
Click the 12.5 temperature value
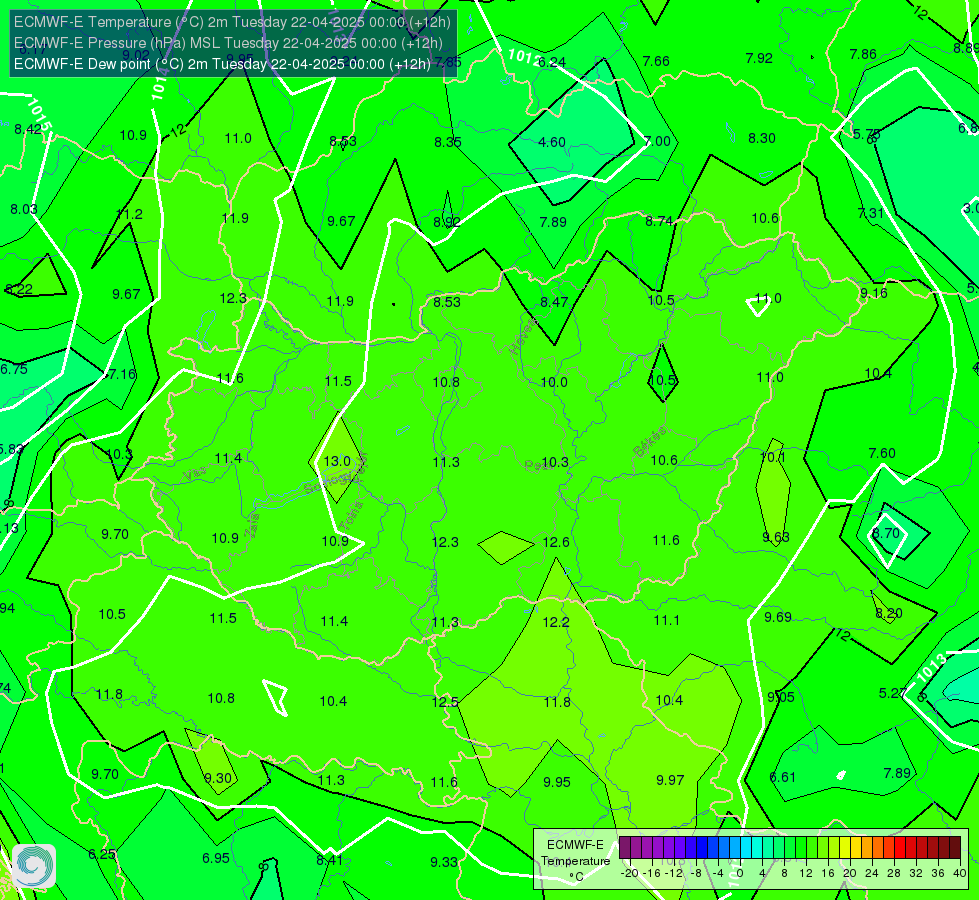point(445,702)
